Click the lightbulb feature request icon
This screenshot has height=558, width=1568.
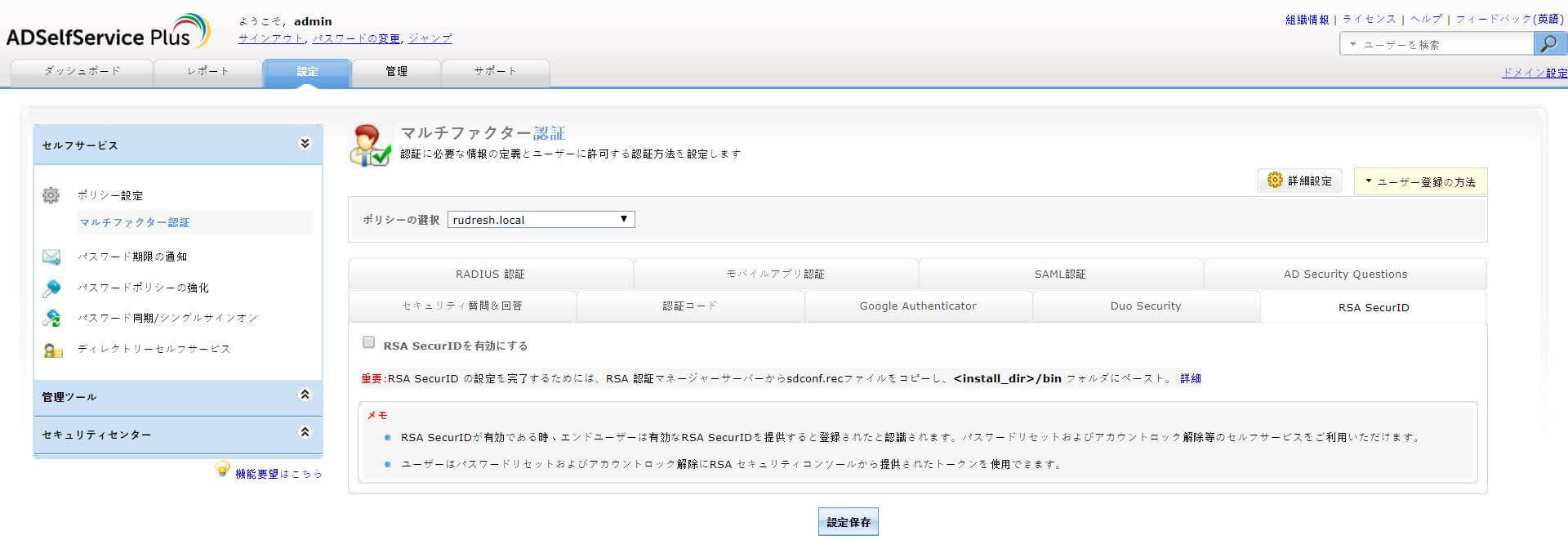pos(222,469)
